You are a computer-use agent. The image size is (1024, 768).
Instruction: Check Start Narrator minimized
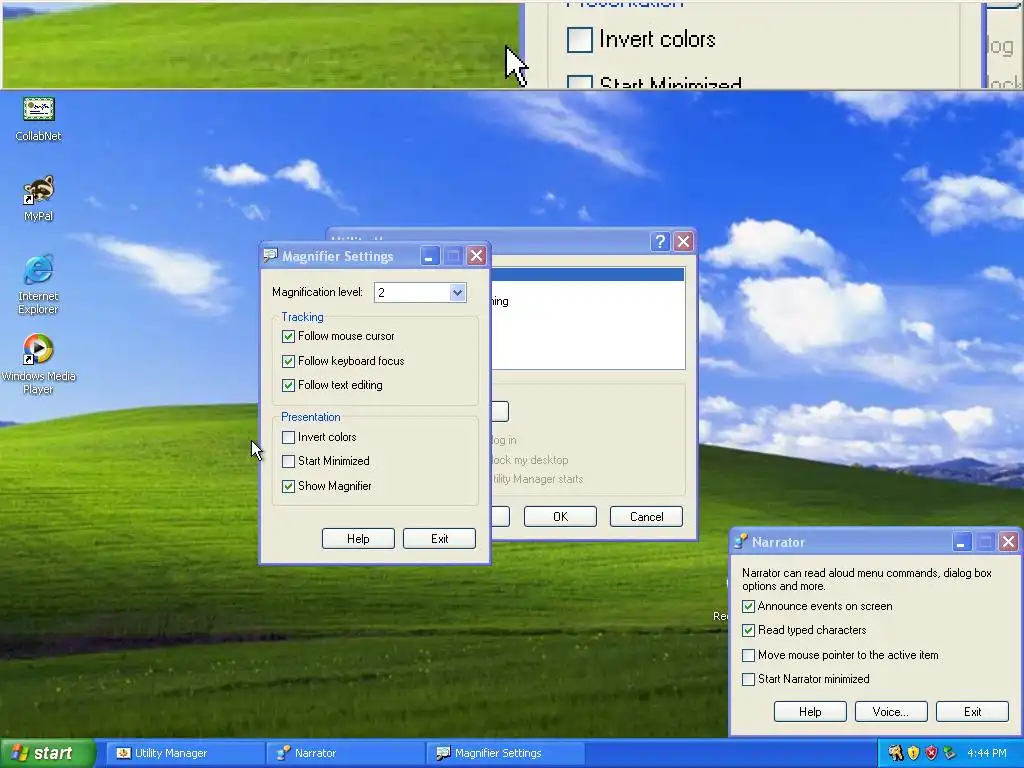tap(748, 679)
